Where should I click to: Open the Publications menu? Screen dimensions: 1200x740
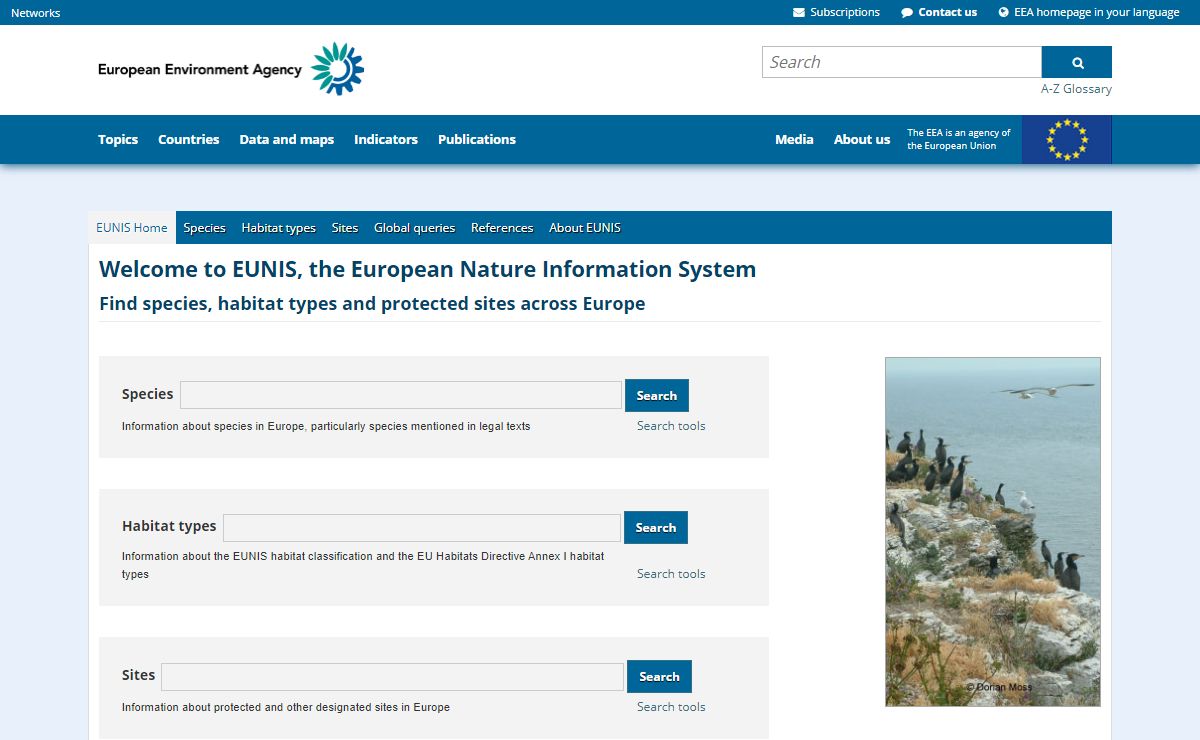coord(477,140)
